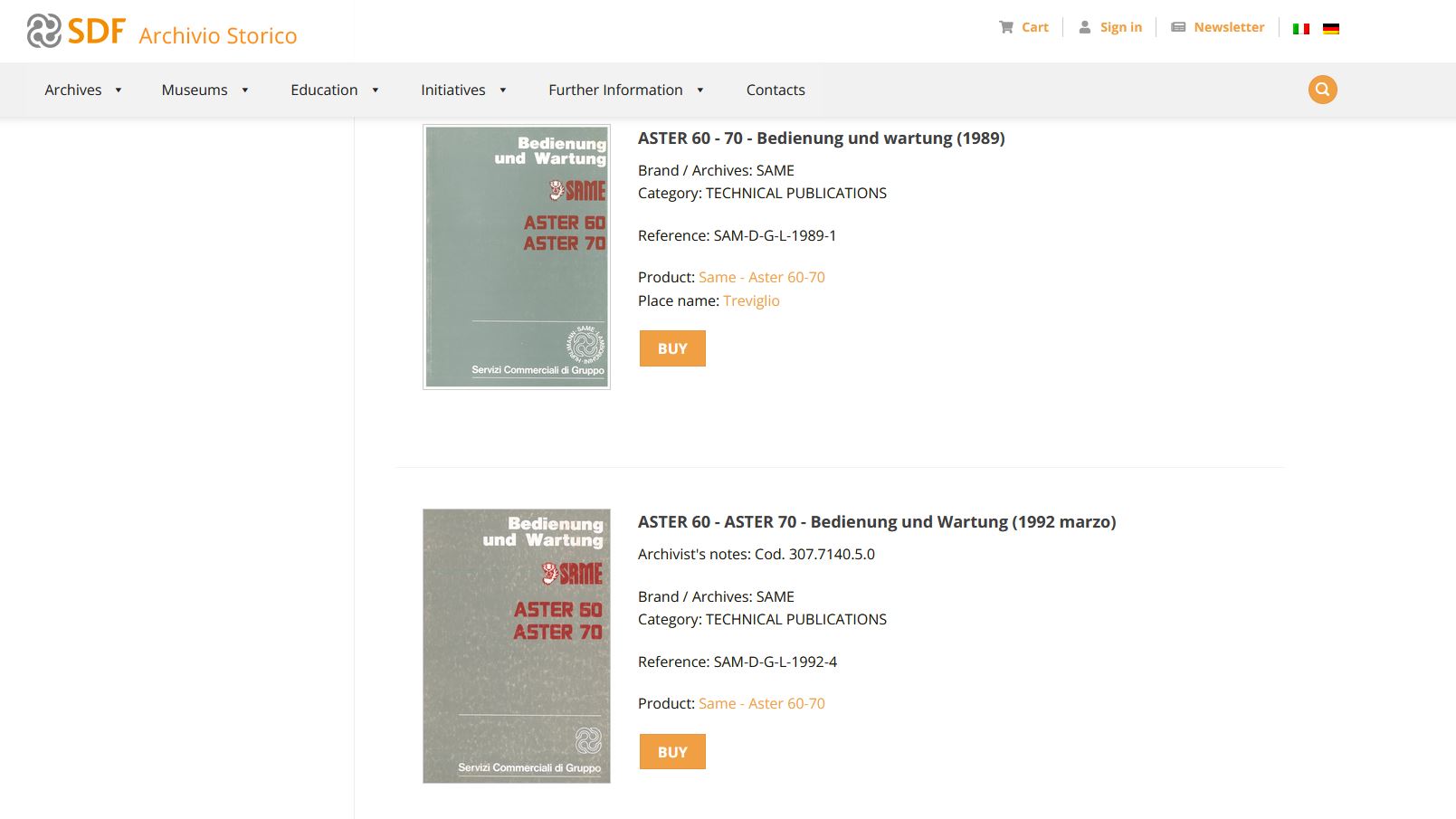Follow the Treviglio place name link
This screenshot has height=819, width=1456.
(751, 300)
